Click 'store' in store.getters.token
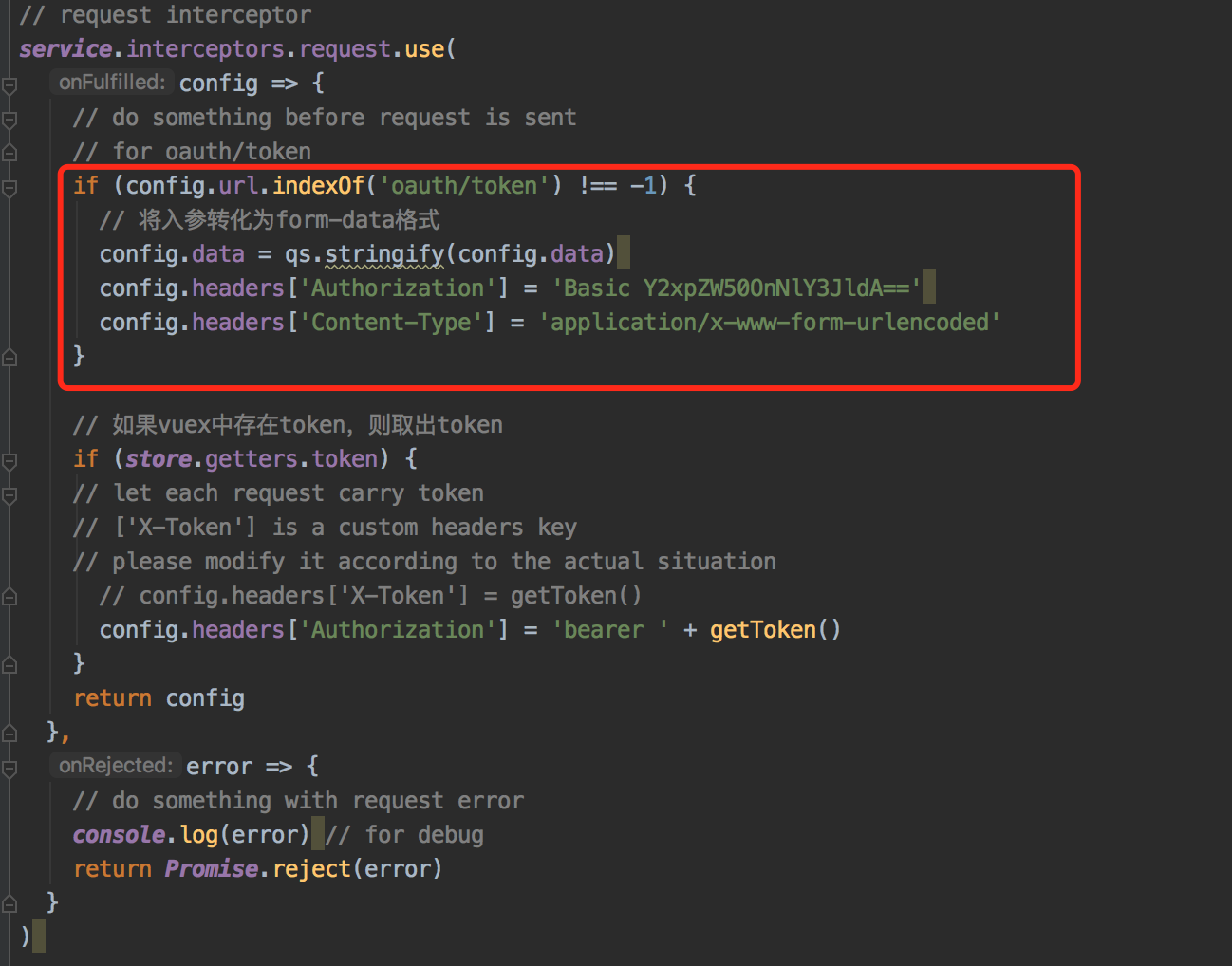1232x966 pixels. pos(159,459)
